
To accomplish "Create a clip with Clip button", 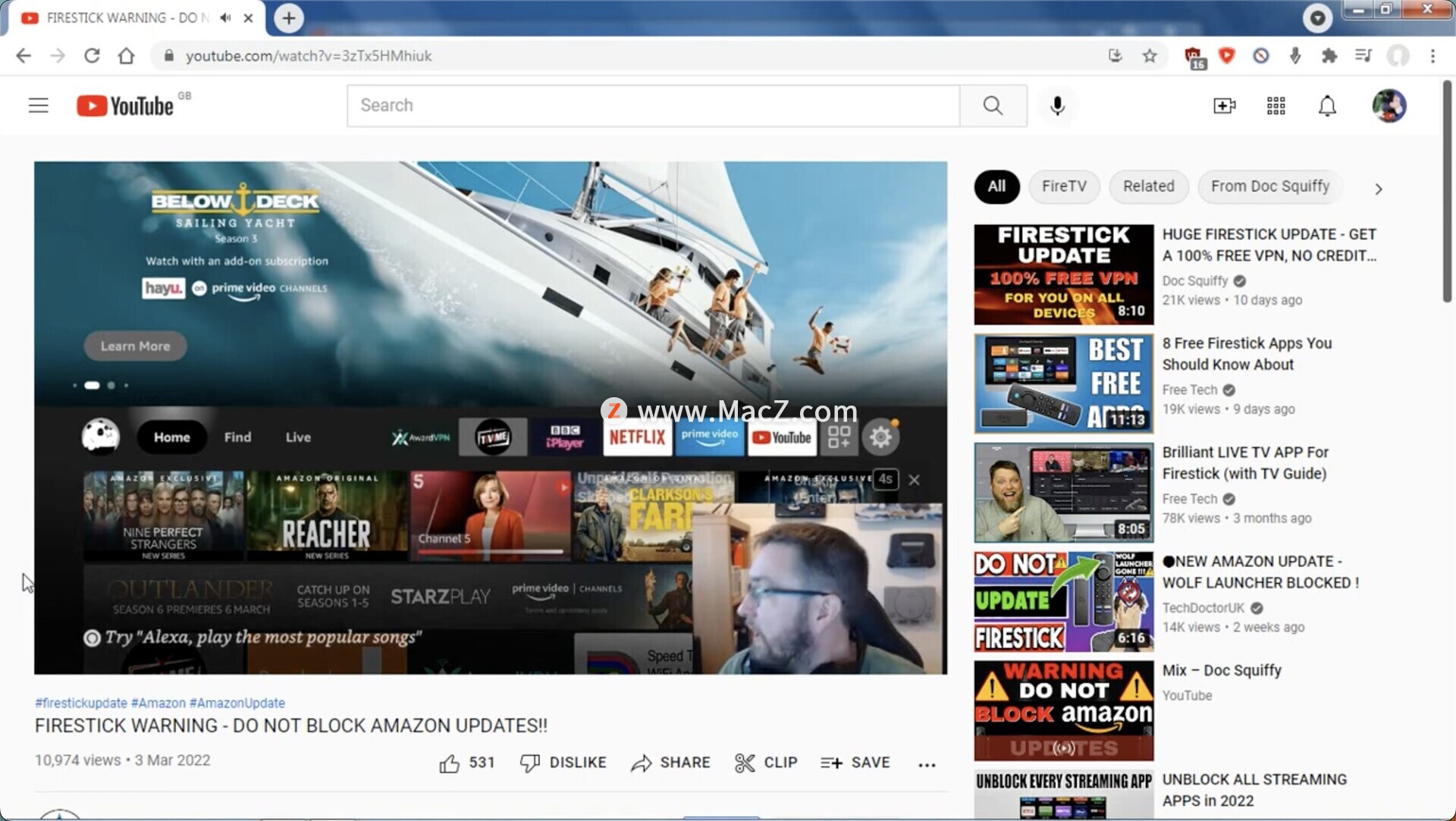I will [x=766, y=763].
